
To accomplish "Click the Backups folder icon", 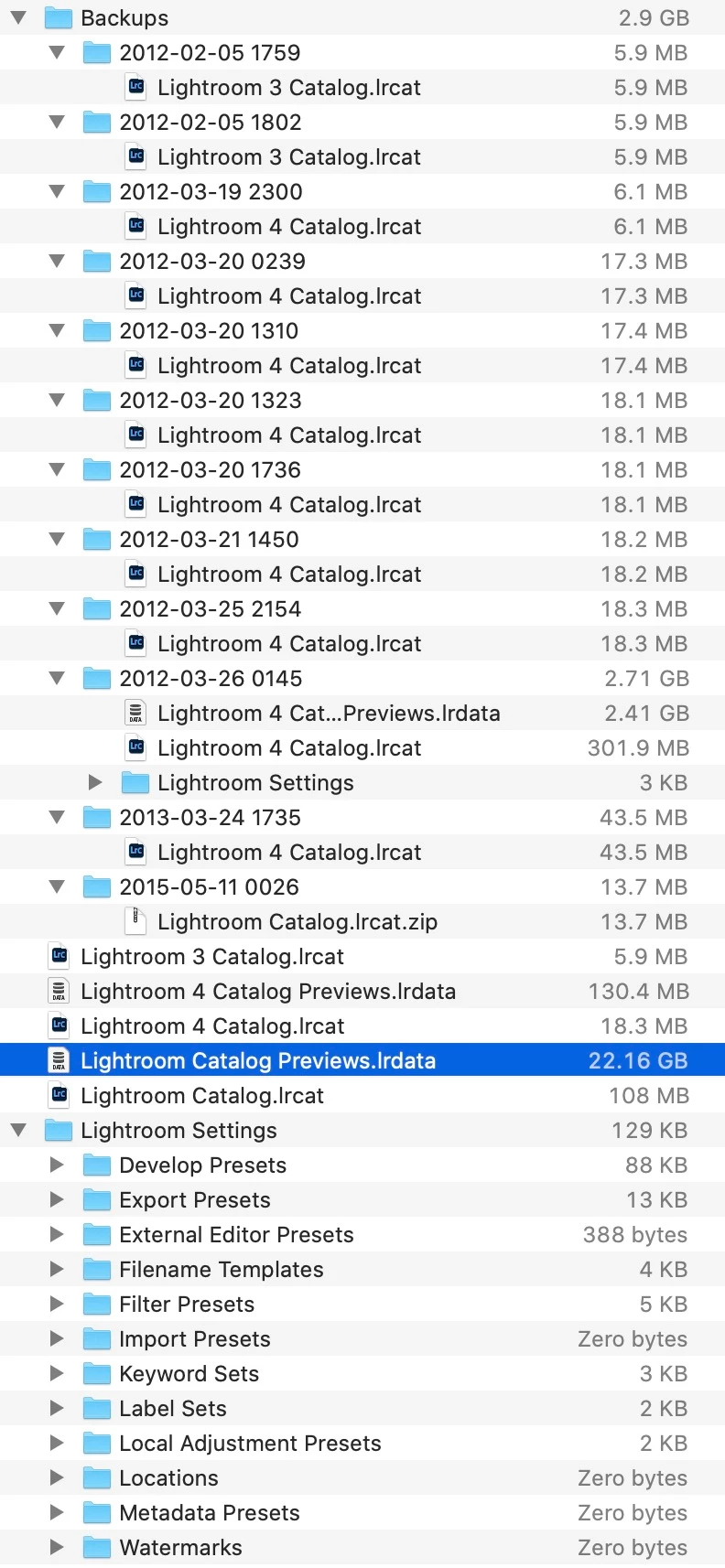I will click(59, 17).
